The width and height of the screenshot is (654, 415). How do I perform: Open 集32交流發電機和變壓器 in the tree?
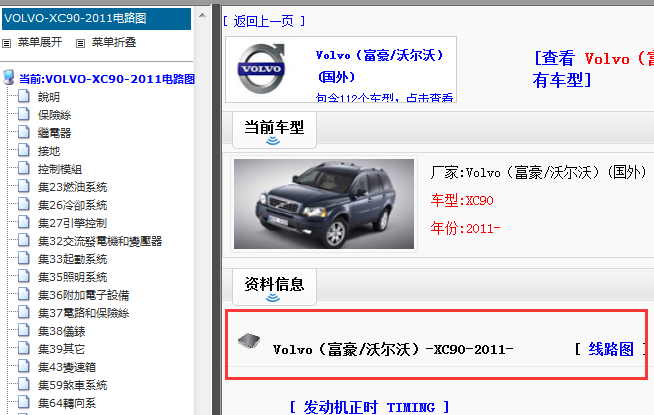pyautogui.click(x=100, y=241)
